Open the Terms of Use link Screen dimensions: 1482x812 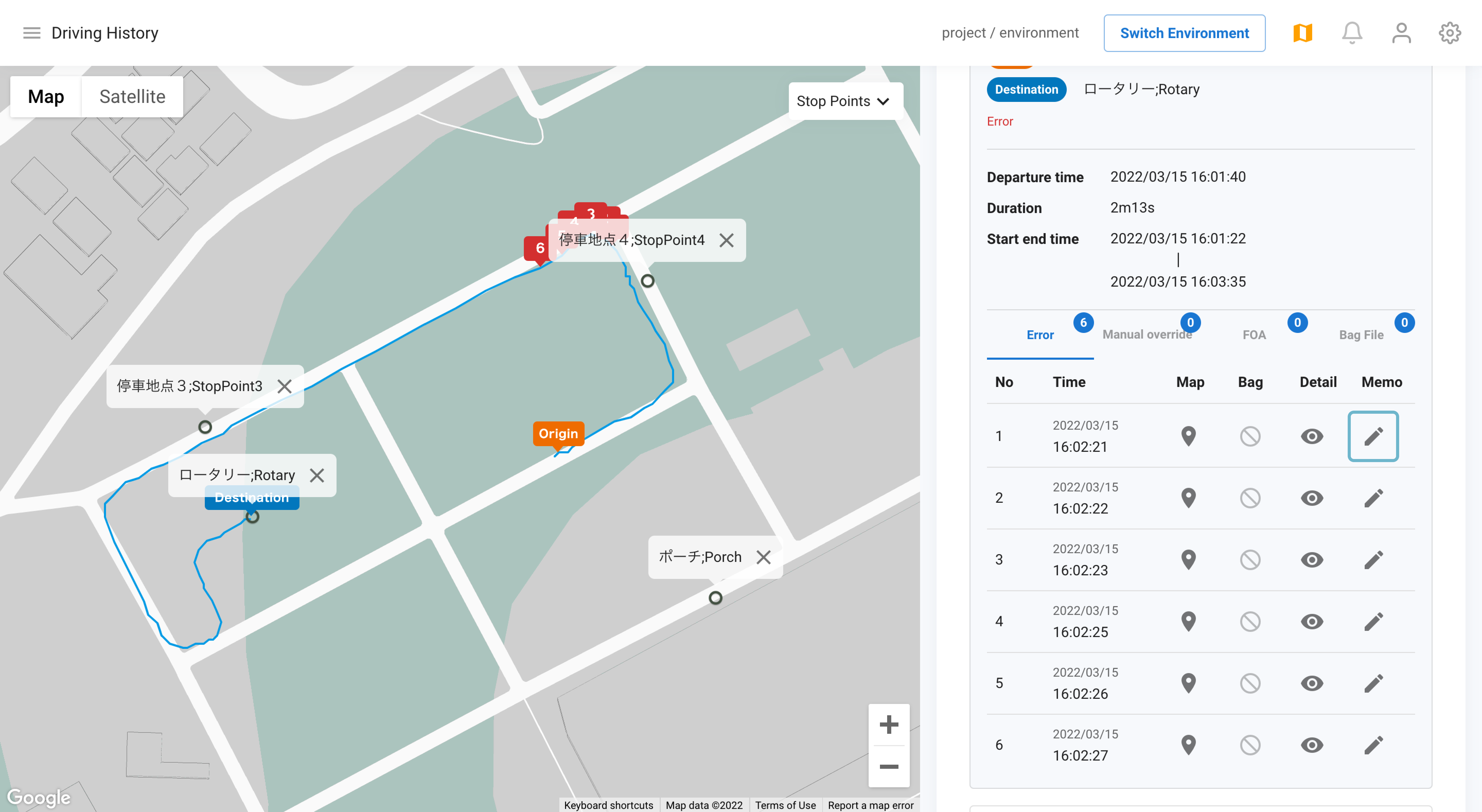point(785,805)
